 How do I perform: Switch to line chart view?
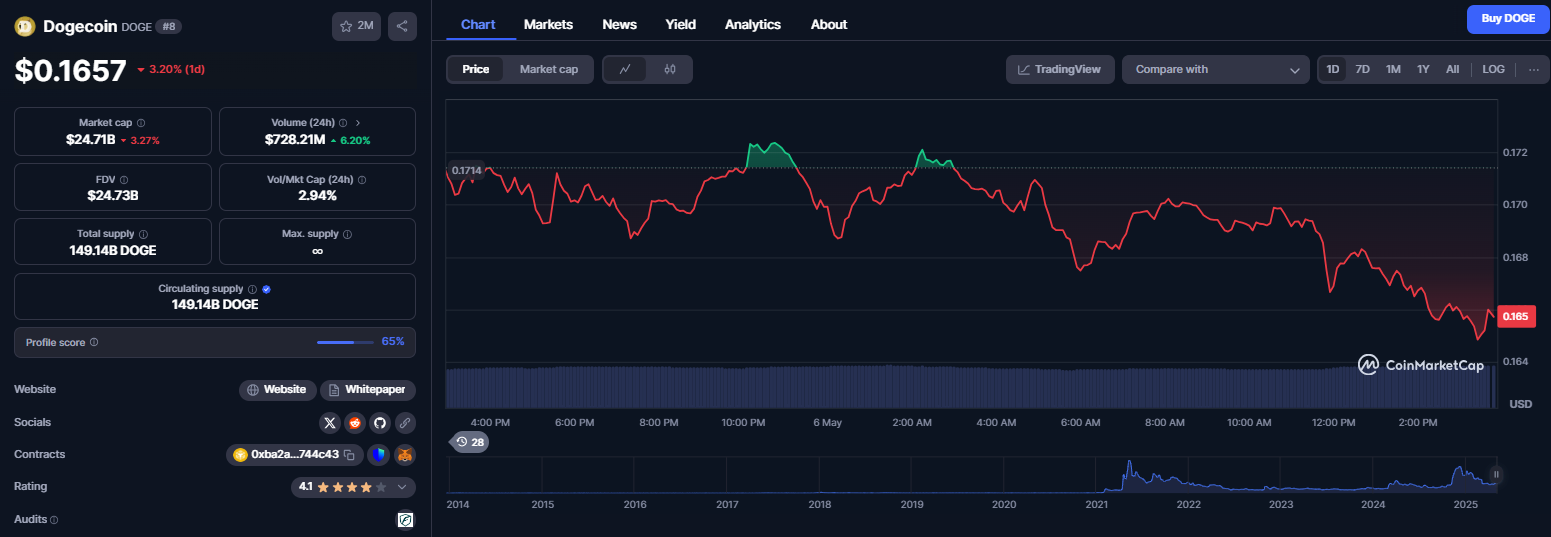click(626, 69)
